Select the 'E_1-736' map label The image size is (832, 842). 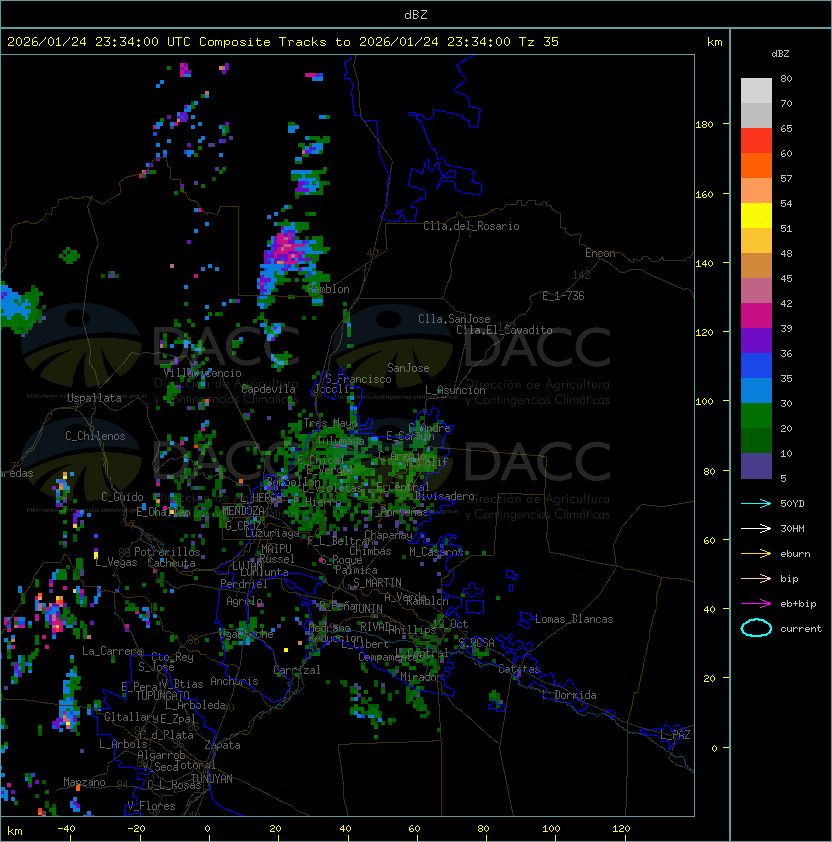563,296
